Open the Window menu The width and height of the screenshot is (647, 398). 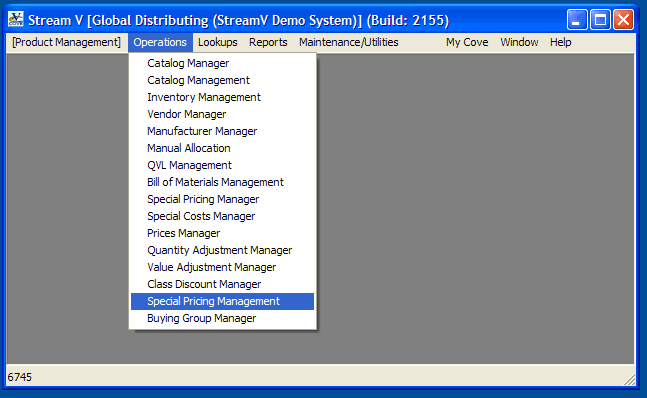pos(519,42)
